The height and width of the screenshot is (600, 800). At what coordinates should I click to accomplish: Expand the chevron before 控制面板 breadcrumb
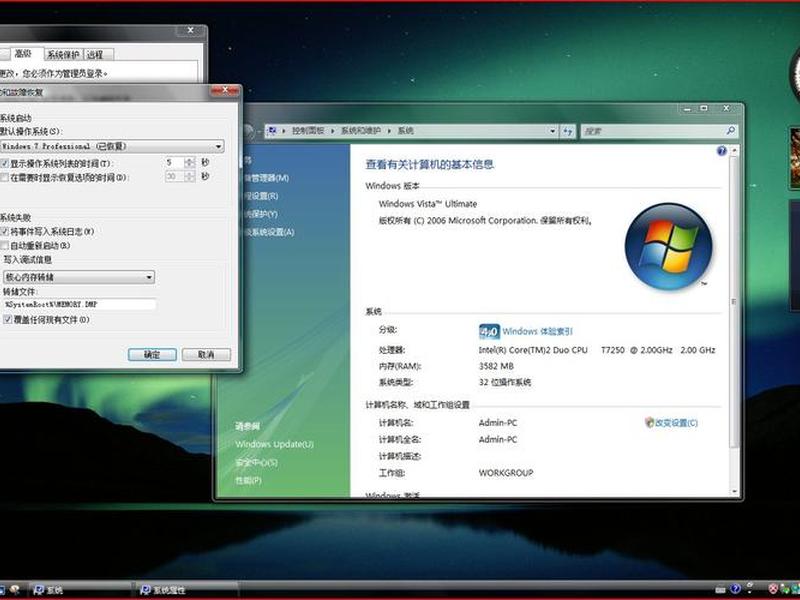[x=284, y=131]
